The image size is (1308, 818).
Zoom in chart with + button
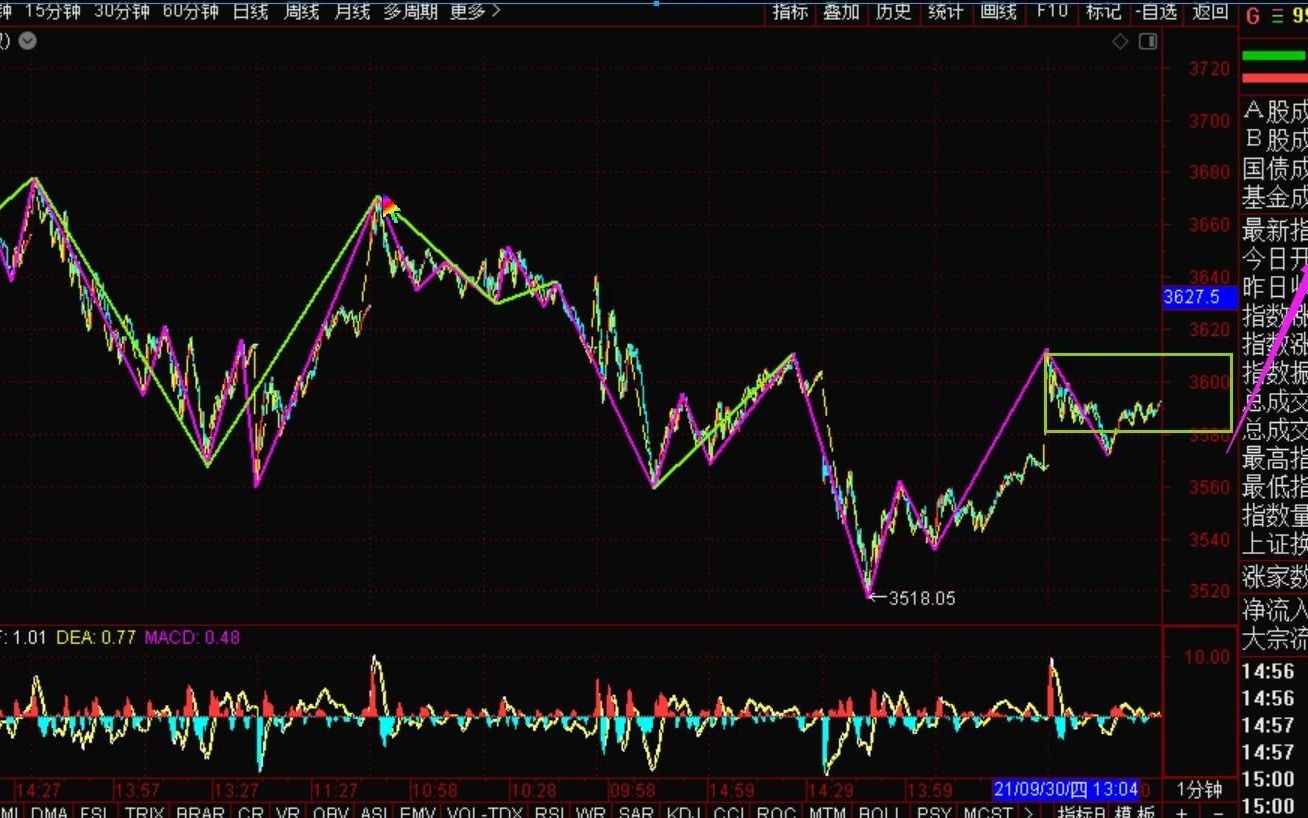click(1182, 813)
